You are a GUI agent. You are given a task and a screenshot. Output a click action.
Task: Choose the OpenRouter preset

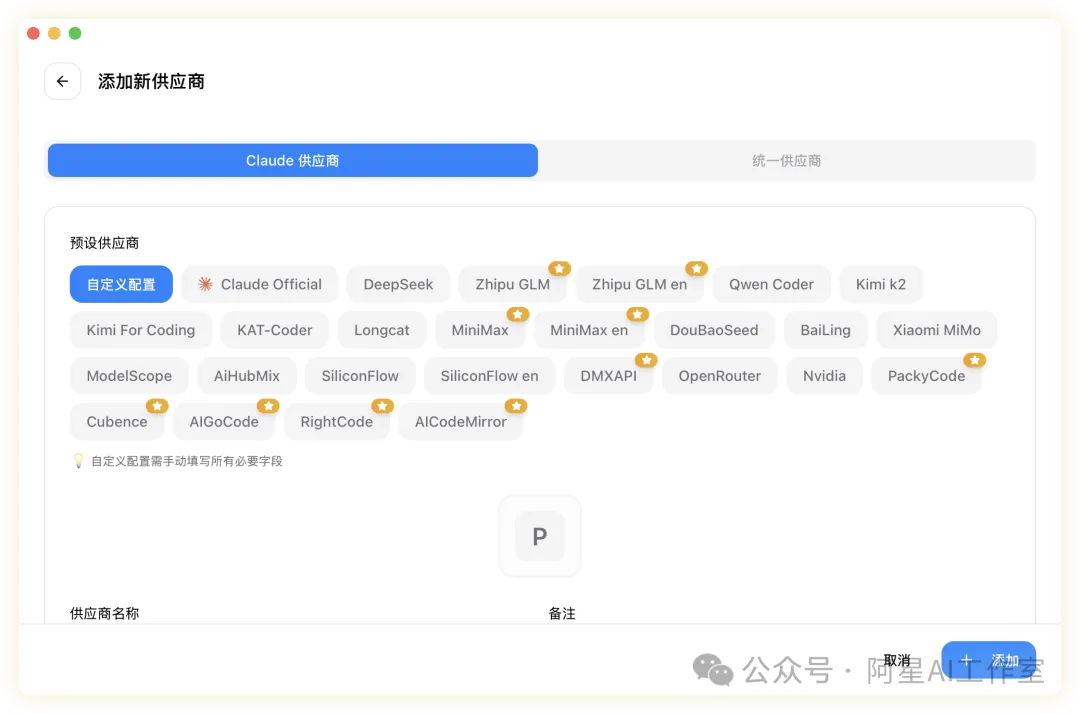coord(719,376)
